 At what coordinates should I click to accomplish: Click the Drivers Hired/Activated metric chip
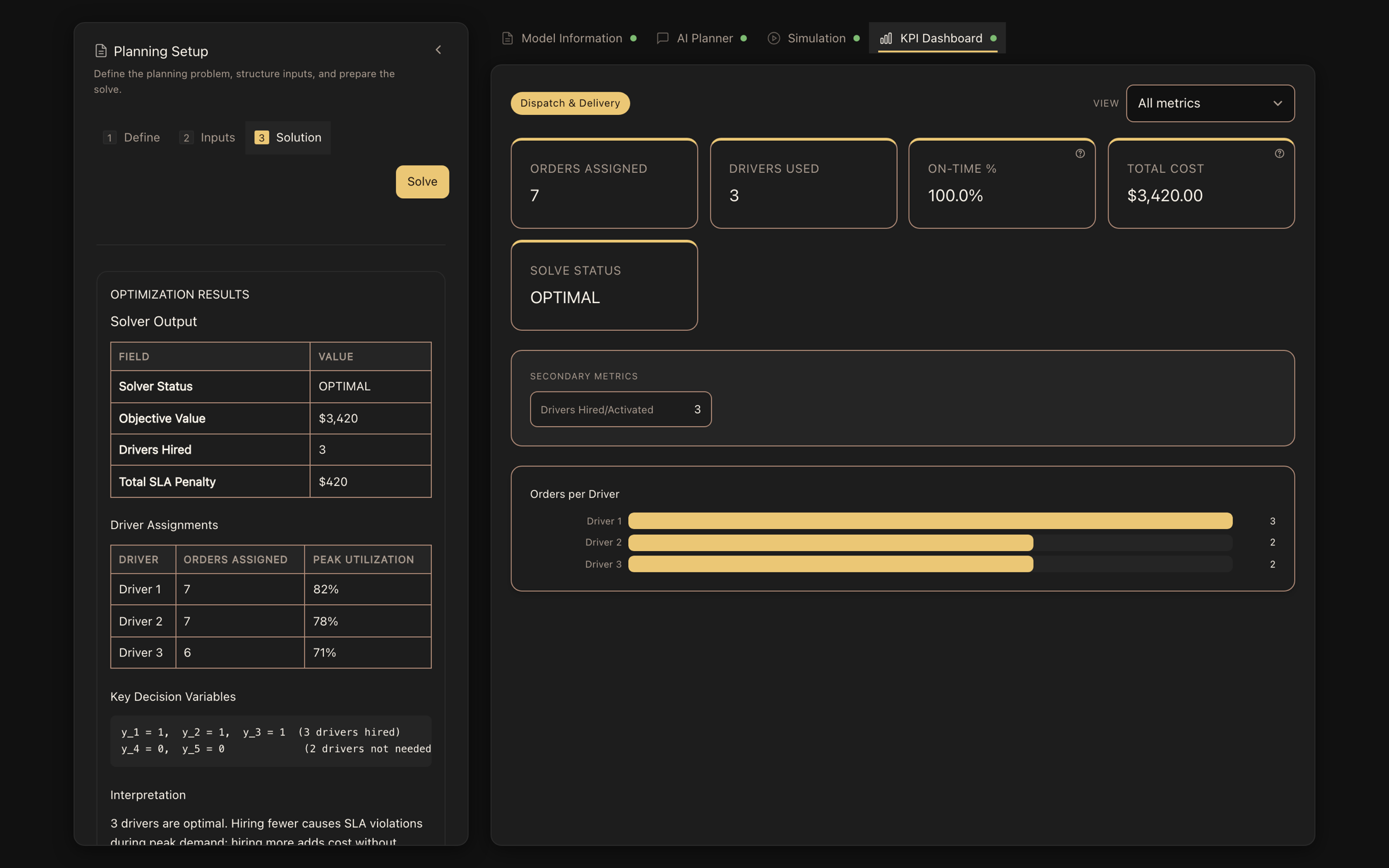[x=621, y=409]
